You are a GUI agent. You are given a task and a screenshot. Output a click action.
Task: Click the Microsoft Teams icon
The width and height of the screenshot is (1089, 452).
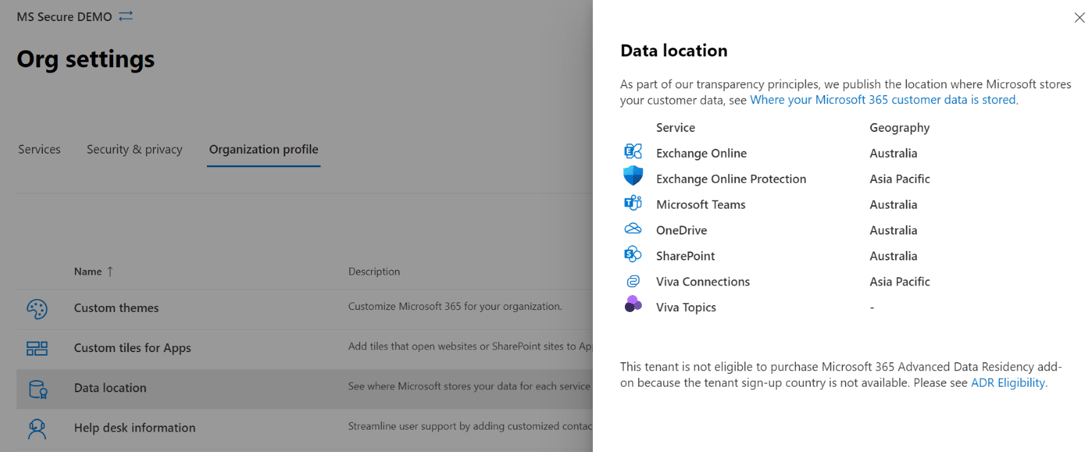coord(633,204)
